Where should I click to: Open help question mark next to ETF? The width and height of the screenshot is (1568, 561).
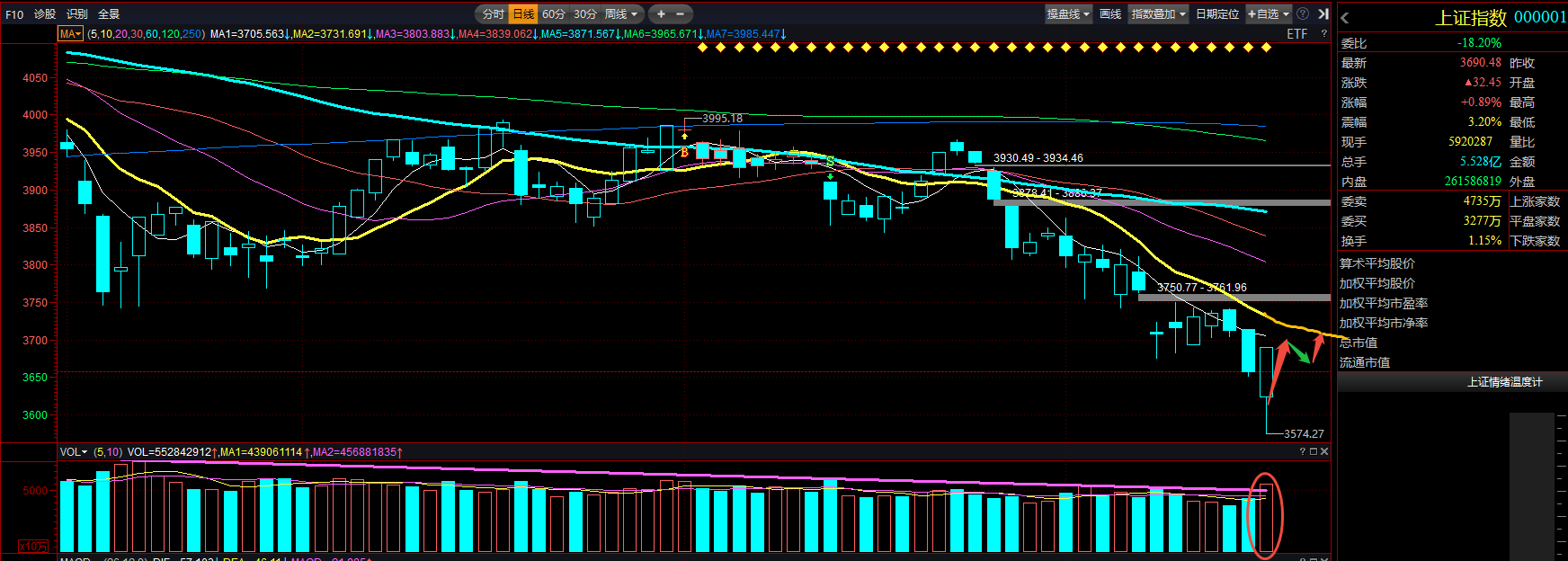[x=1323, y=34]
